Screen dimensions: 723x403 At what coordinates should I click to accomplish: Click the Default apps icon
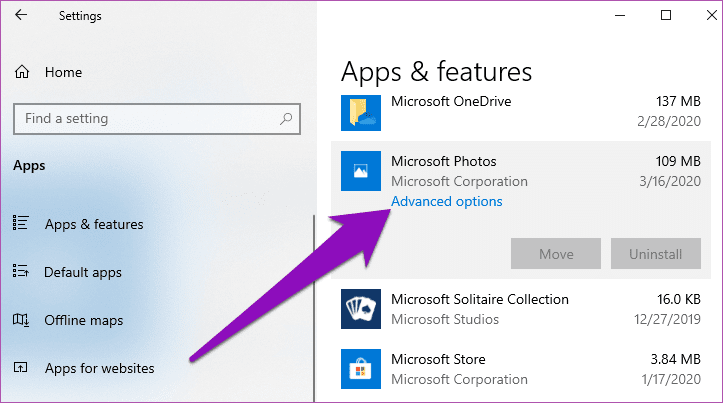21,271
